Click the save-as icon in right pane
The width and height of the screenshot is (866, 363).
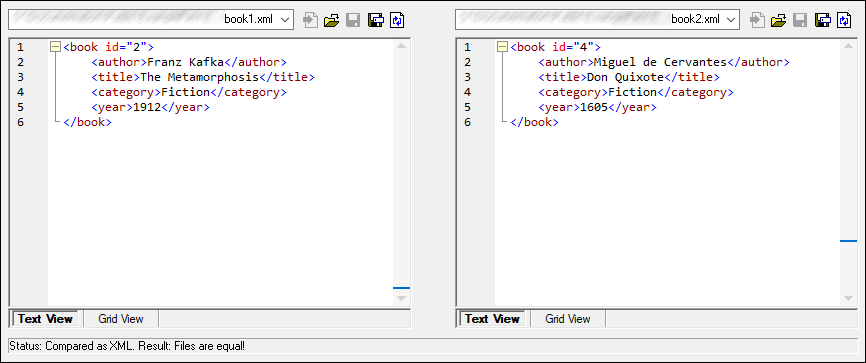[823, 20]
